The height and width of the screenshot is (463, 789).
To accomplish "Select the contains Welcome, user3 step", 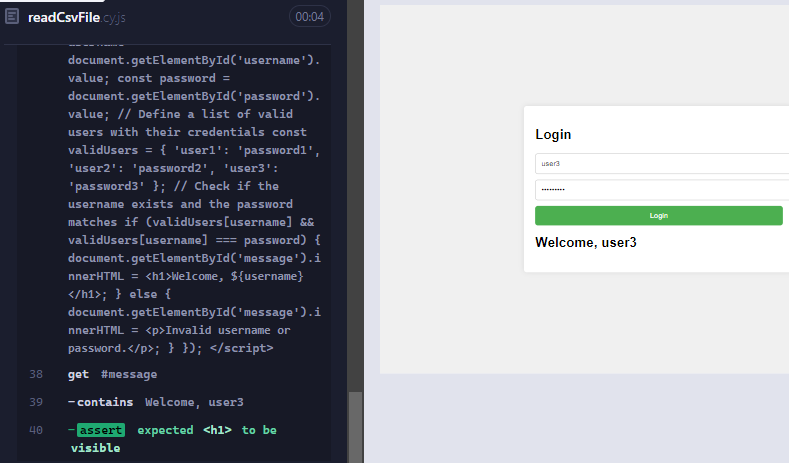I will pos(174,402).
